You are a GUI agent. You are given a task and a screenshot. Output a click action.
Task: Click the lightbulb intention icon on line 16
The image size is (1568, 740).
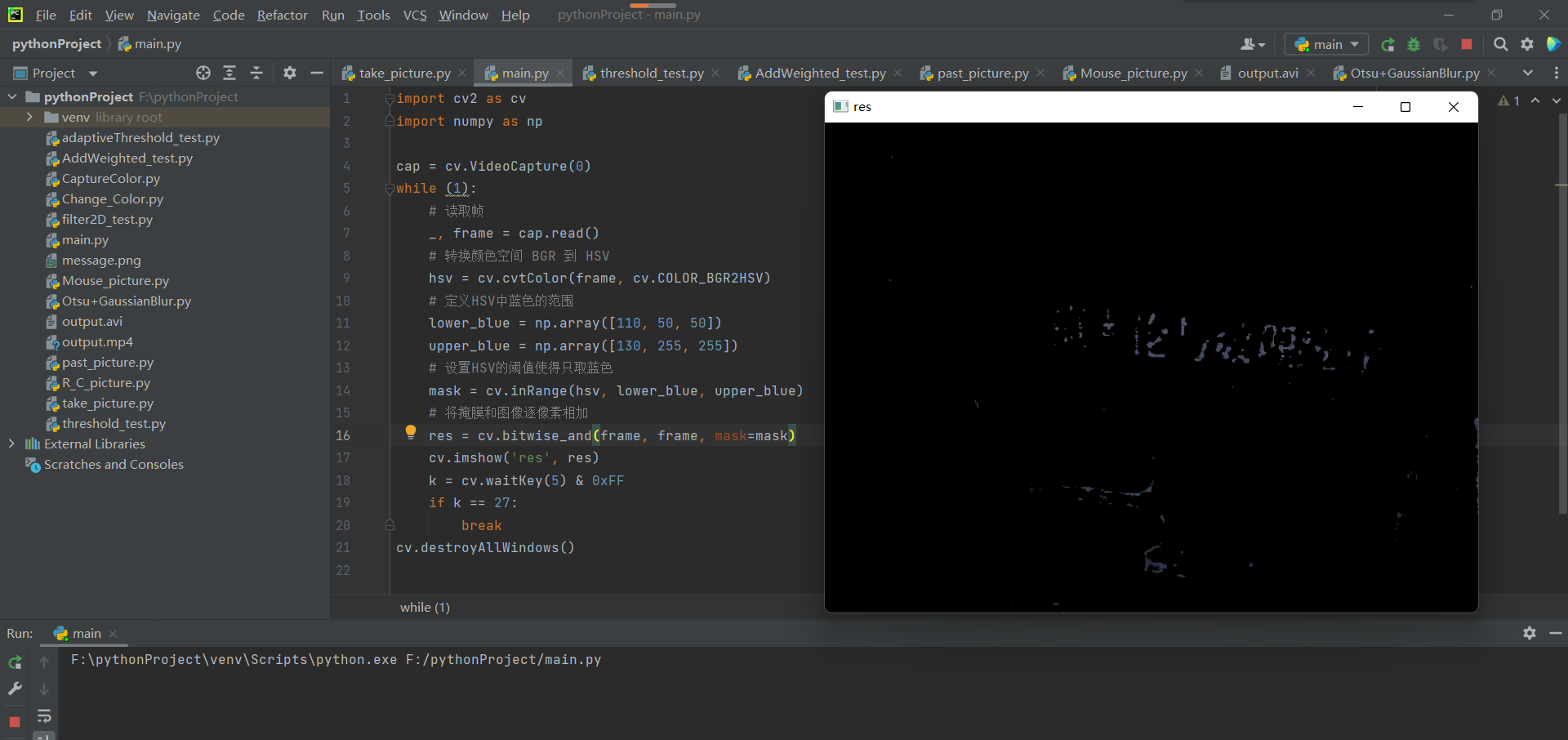(411, 433)
